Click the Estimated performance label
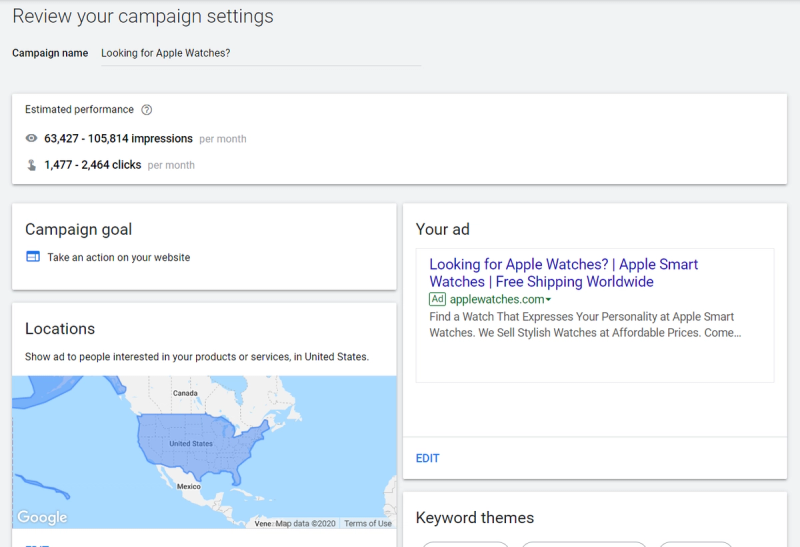 (79, 109)
